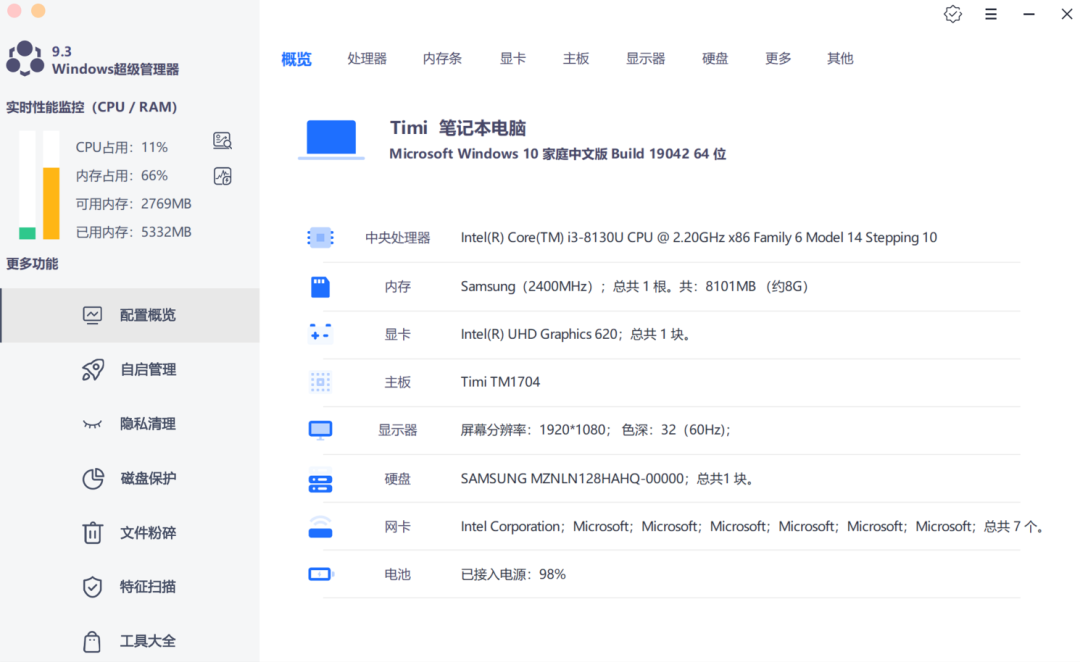This screenshot has width=1080, height=662.
Task: Click the 已接入电源：98% text
Action: [513, 575]
